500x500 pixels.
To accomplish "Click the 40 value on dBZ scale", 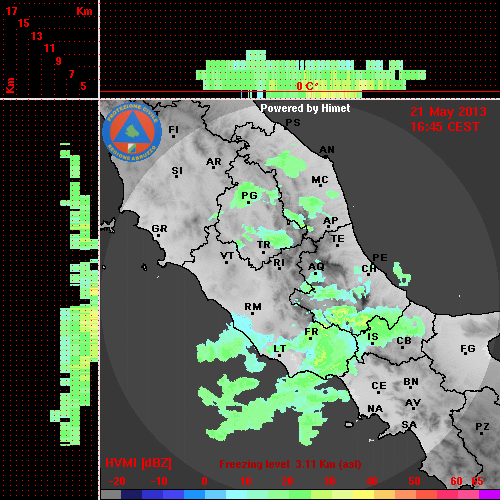I will [371, 481].
